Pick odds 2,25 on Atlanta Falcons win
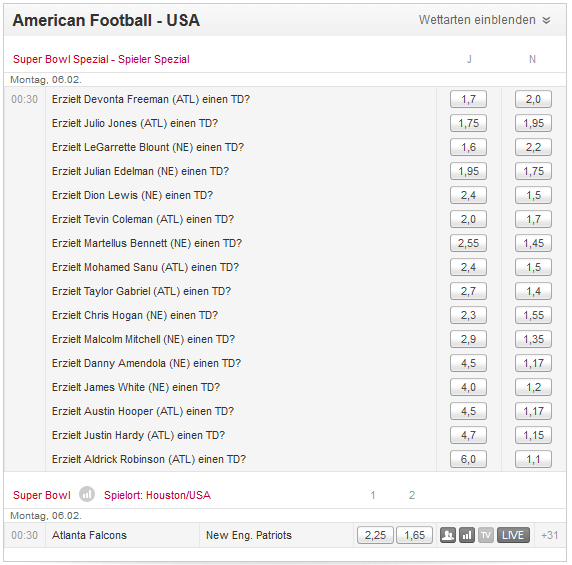Viewport: 572px width, 565px height. pyautogui.click(x=375, y=535)
